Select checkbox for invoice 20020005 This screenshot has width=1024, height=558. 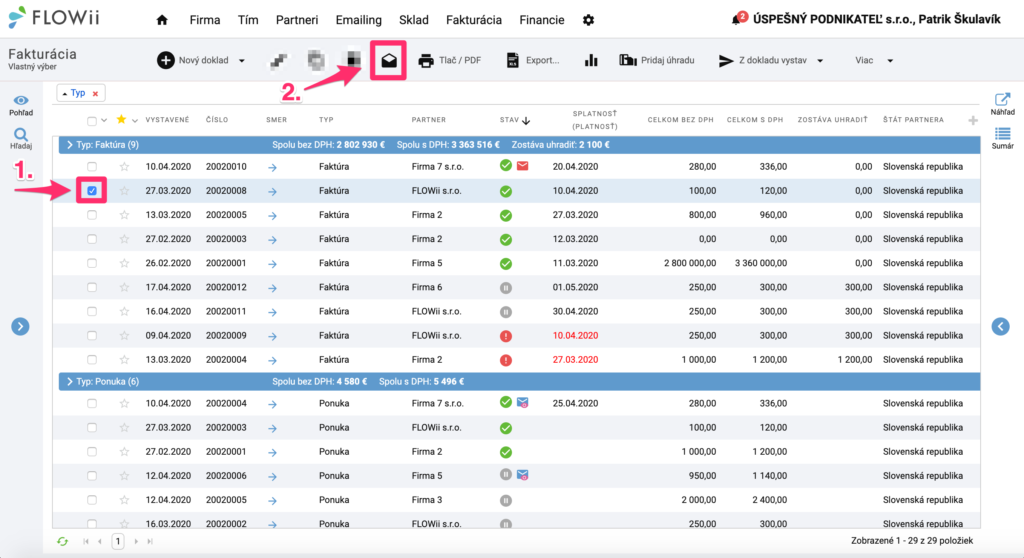[x=91, y=215]
